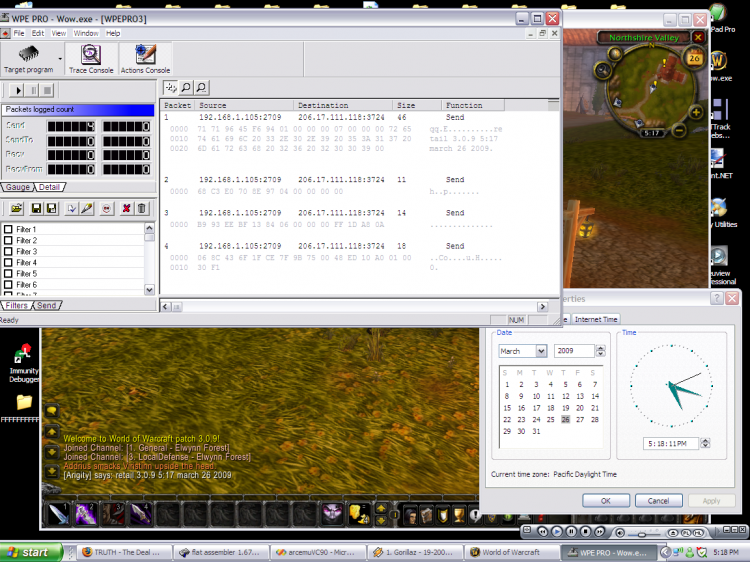Viewport: 750px width, 562px height.
Task: Expand the March month dropdown
Action: (541, 351)
